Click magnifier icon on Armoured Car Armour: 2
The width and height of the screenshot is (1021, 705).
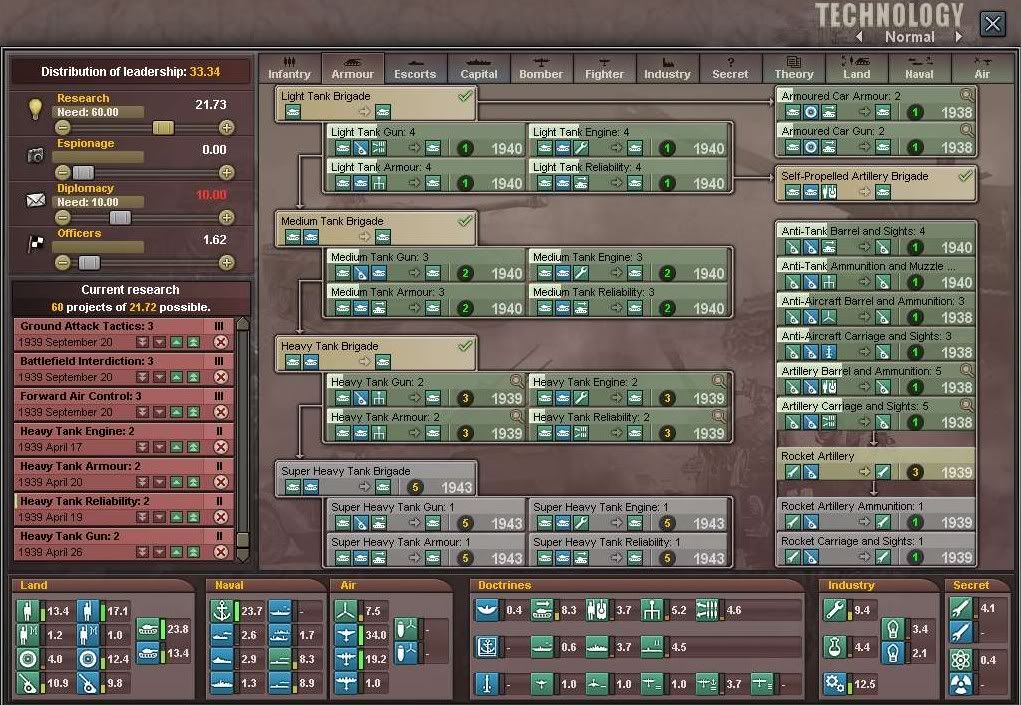pos(967,95)
